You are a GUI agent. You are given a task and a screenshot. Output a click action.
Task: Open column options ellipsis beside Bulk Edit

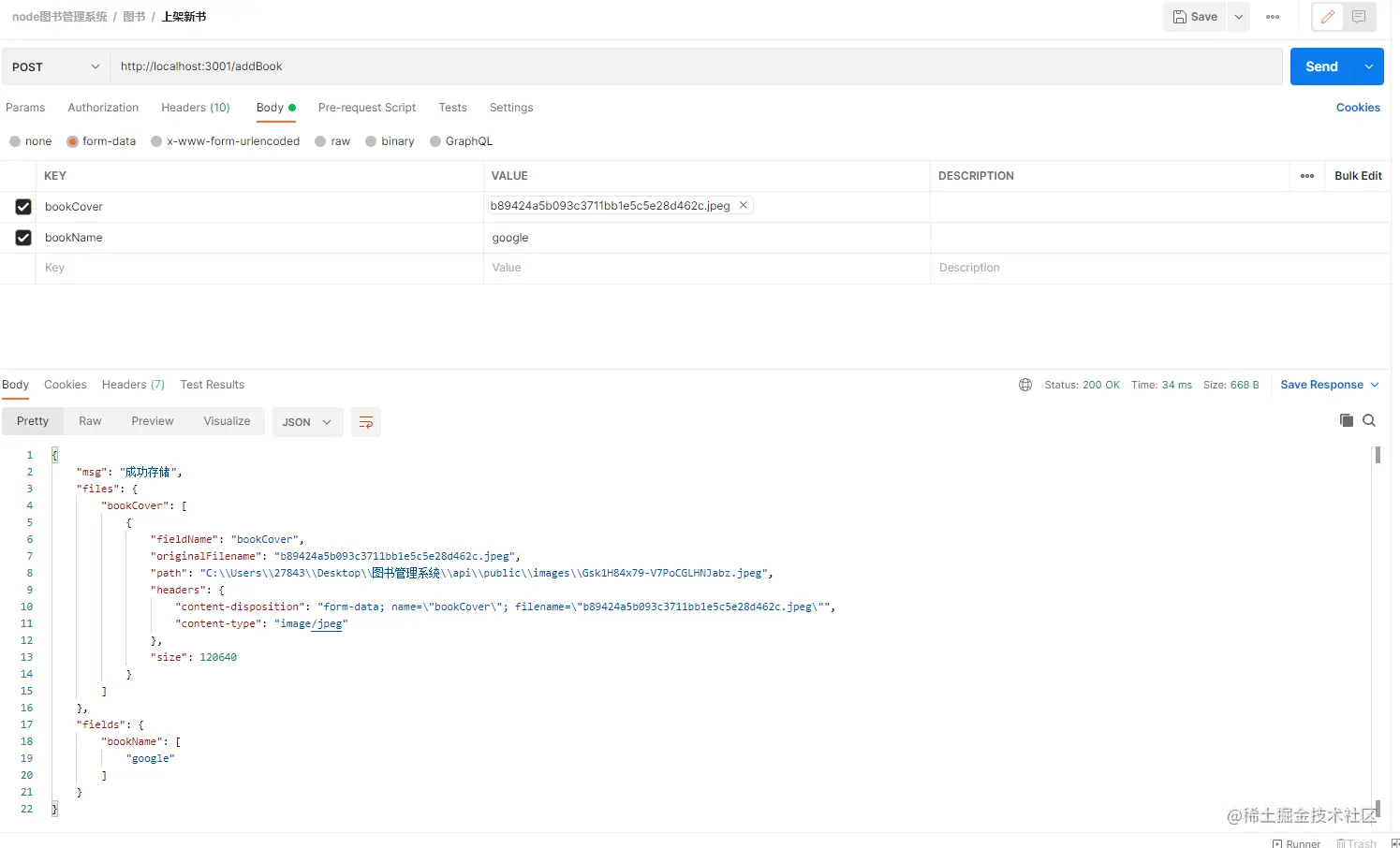1307,176
